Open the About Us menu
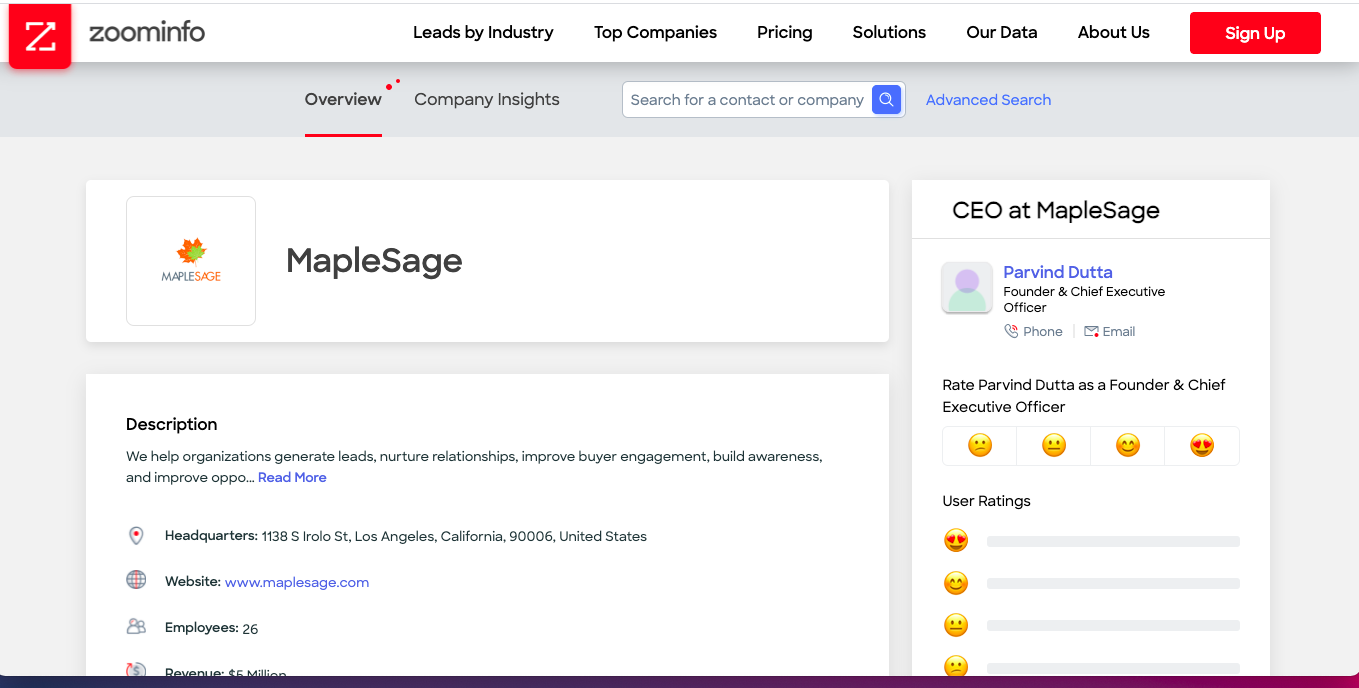This screenshot has height=688, width=1359. 1114,32
